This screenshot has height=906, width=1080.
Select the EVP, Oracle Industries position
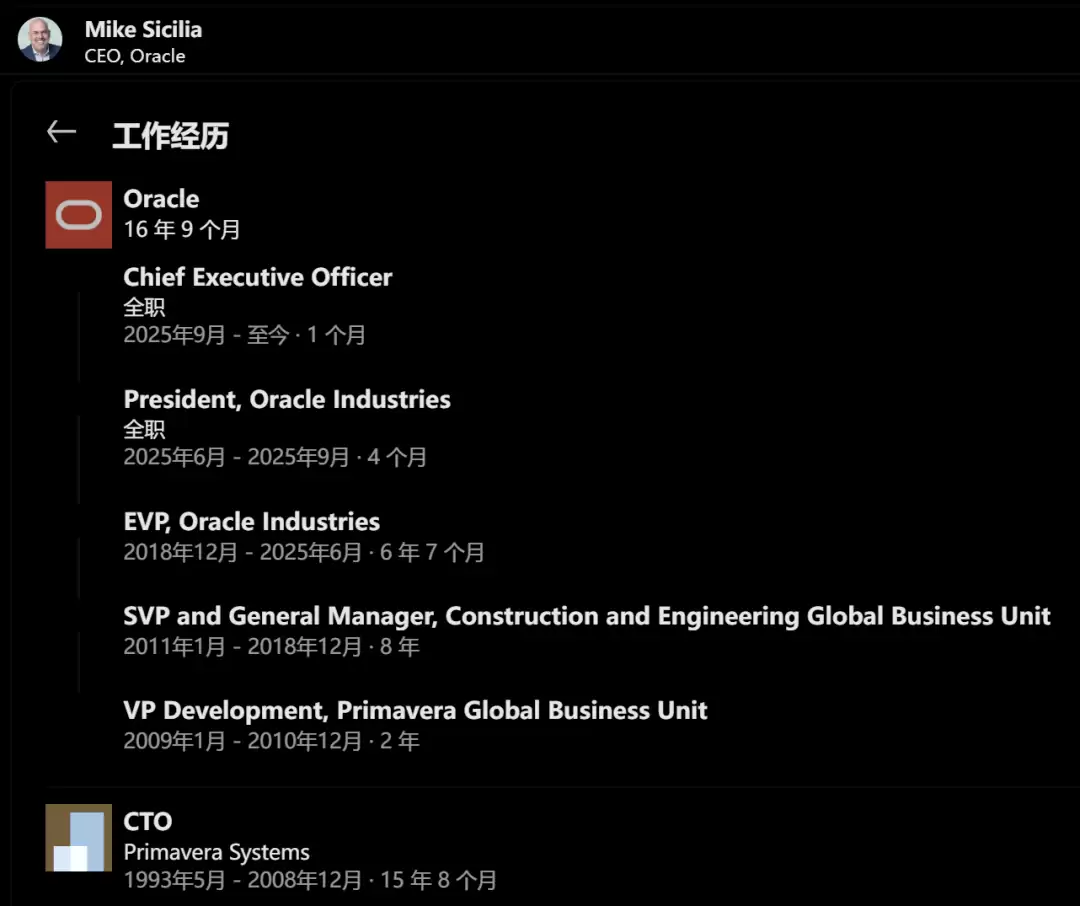point(252,521)
